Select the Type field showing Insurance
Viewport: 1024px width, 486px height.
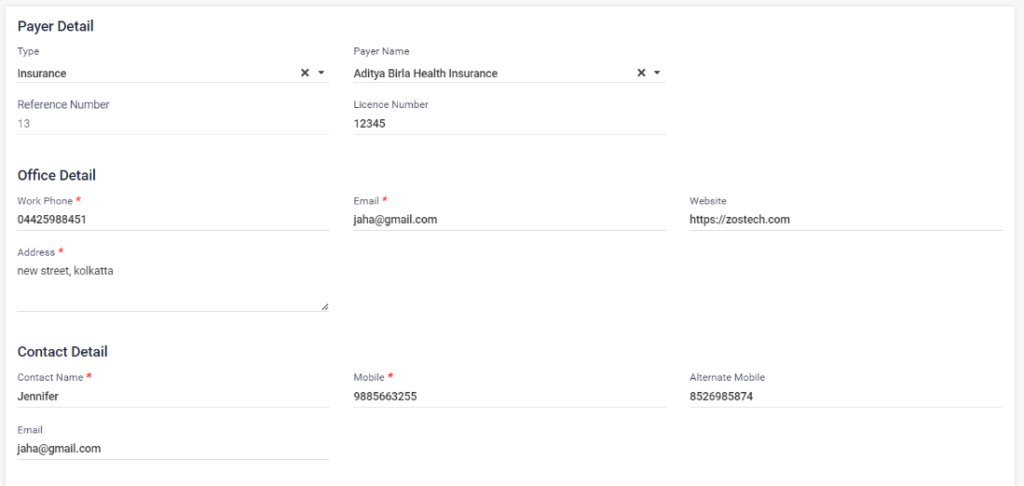tap(150, 73)
